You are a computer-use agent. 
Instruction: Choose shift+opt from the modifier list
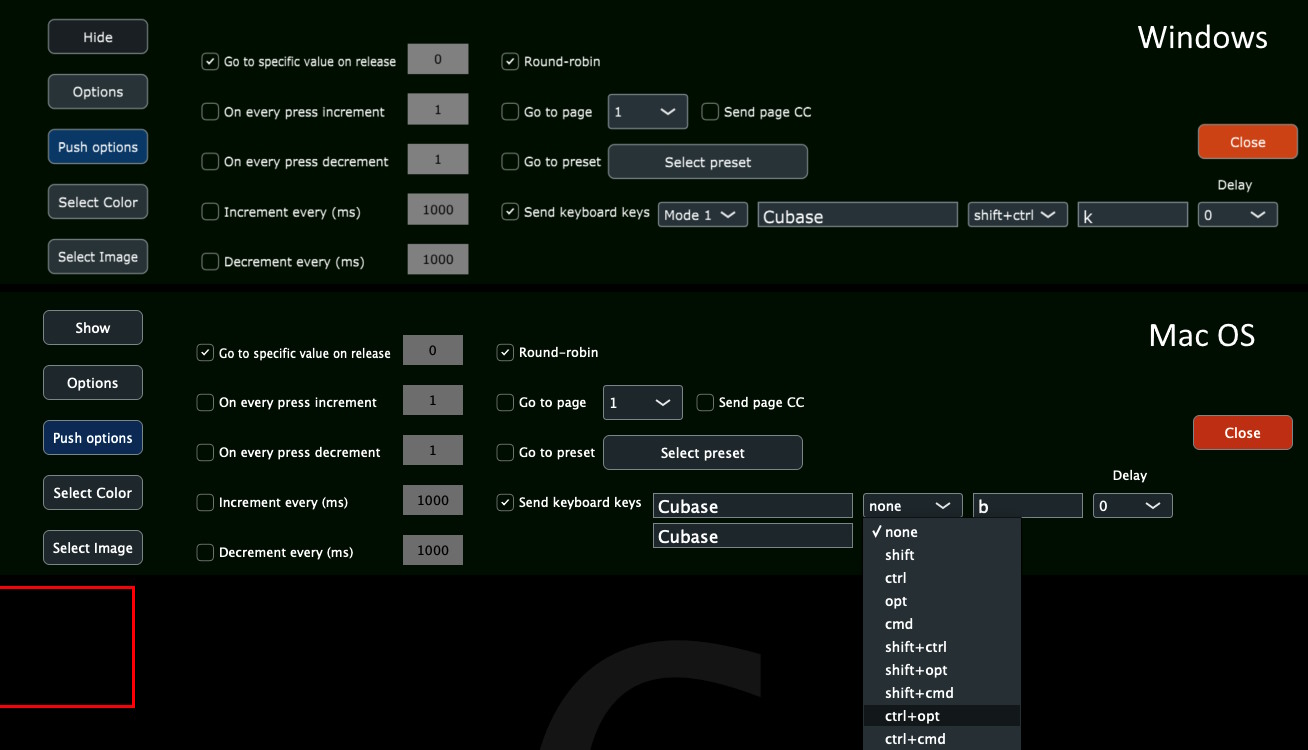942,670
